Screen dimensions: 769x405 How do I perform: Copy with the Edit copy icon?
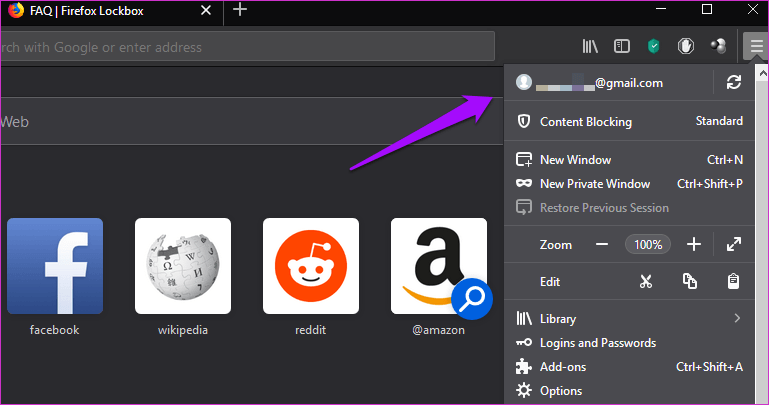coord(690,281)
